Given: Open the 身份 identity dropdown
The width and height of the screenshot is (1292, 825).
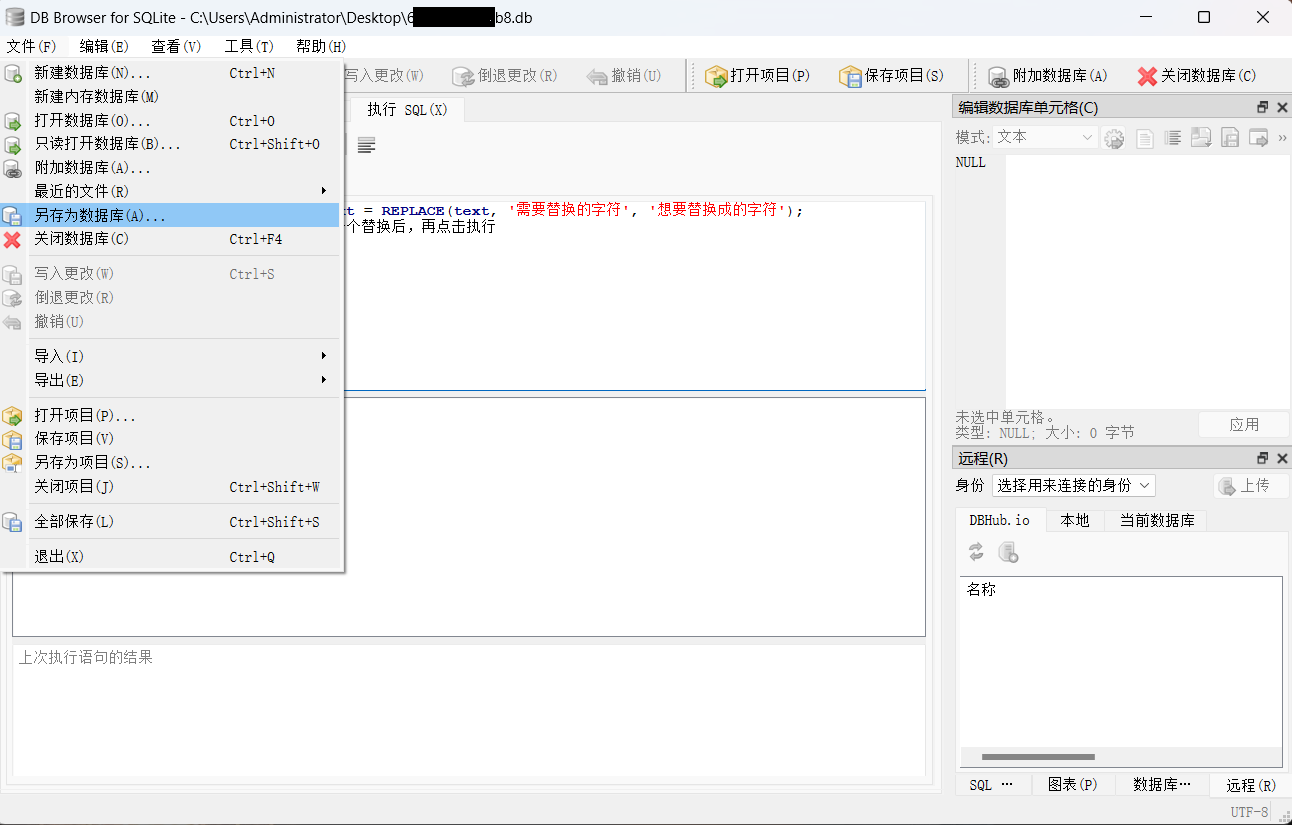Looking at the screenshot, I should pos(1074,485).
